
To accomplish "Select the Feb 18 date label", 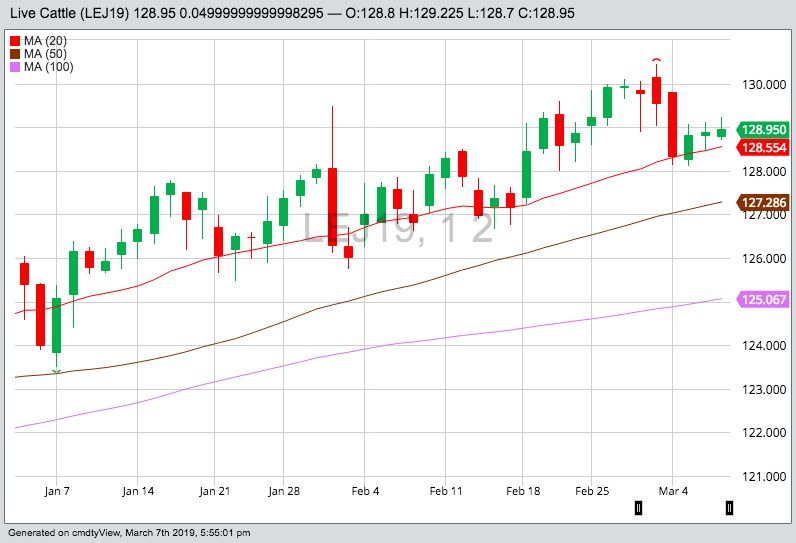I will [x=523, y=491].
